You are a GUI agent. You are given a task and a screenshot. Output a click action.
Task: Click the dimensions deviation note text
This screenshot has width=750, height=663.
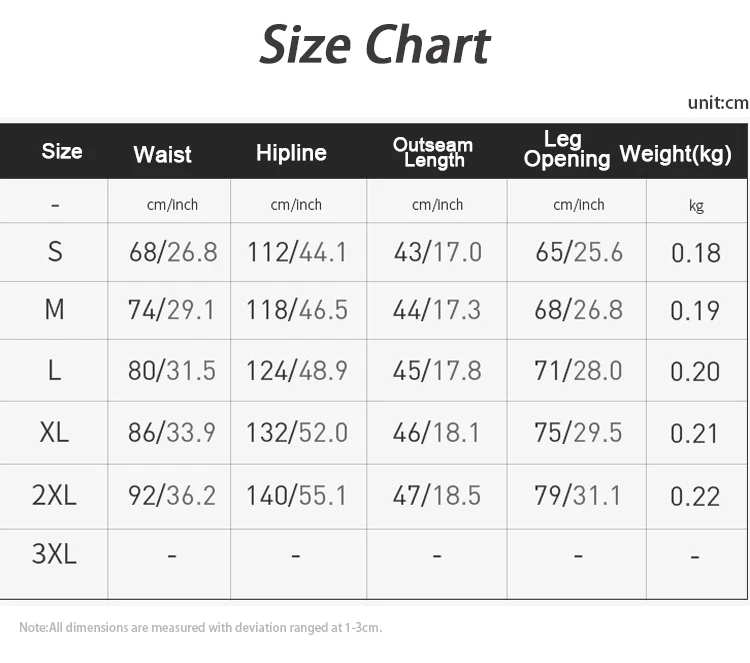(x=200, y=628)
